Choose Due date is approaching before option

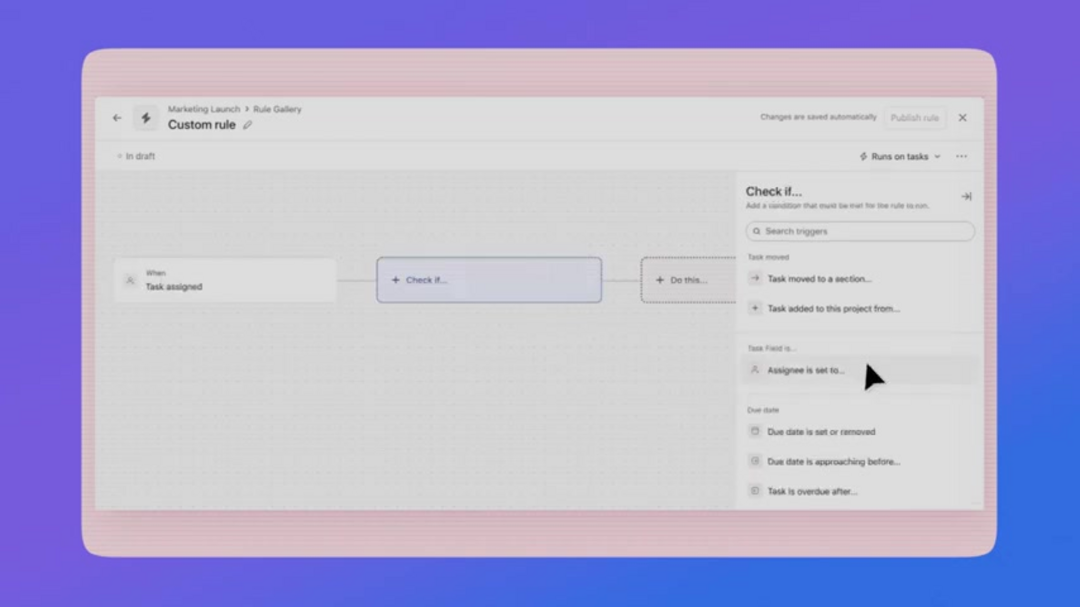coord(833,462)
